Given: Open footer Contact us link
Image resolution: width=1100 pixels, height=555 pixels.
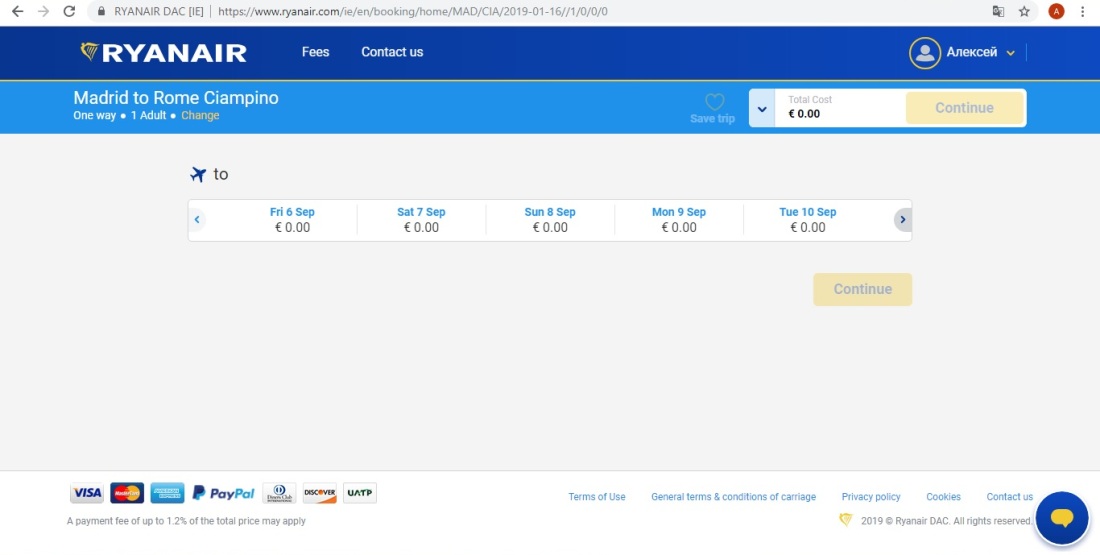Looking at the screenshot, I should click(1010, 497).
